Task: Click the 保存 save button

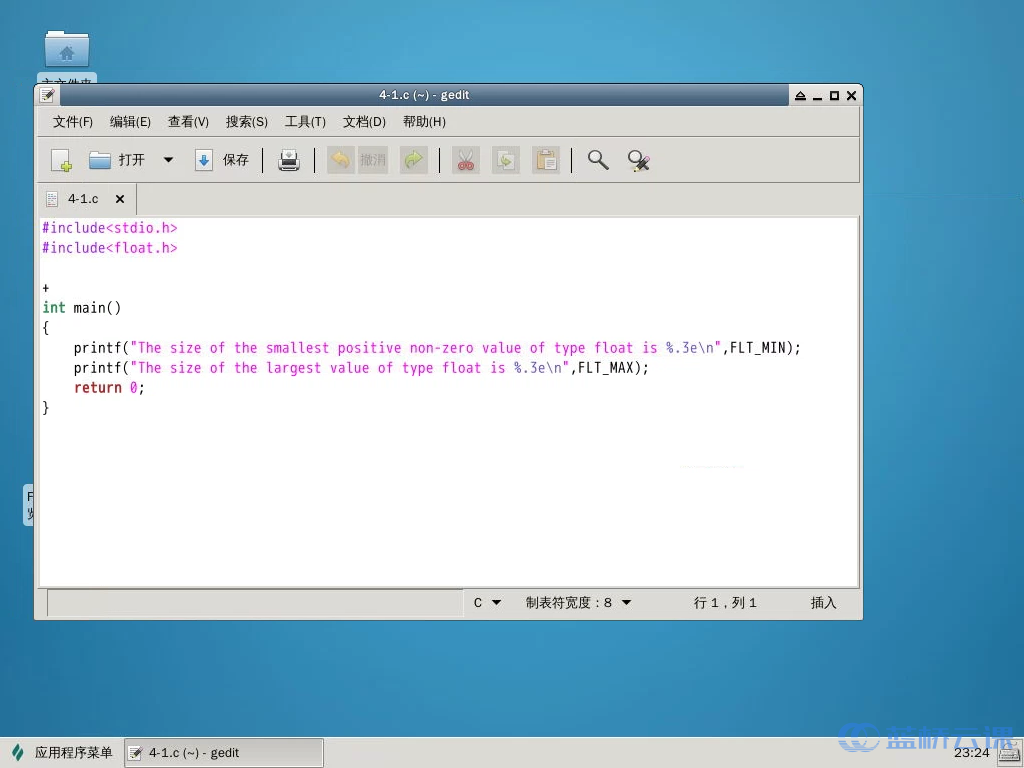Action: point(222,160)
